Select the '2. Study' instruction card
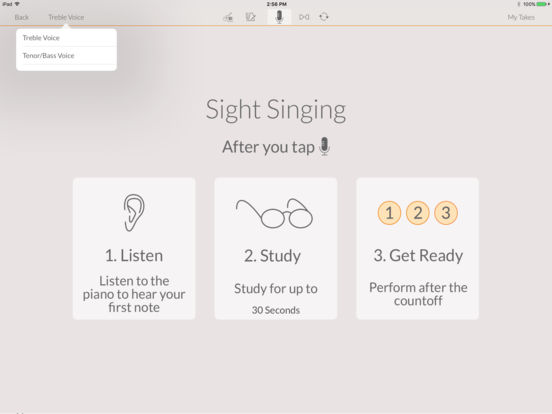Image resolution: width=552 pixels, height=414 pixels. [276, 249]
